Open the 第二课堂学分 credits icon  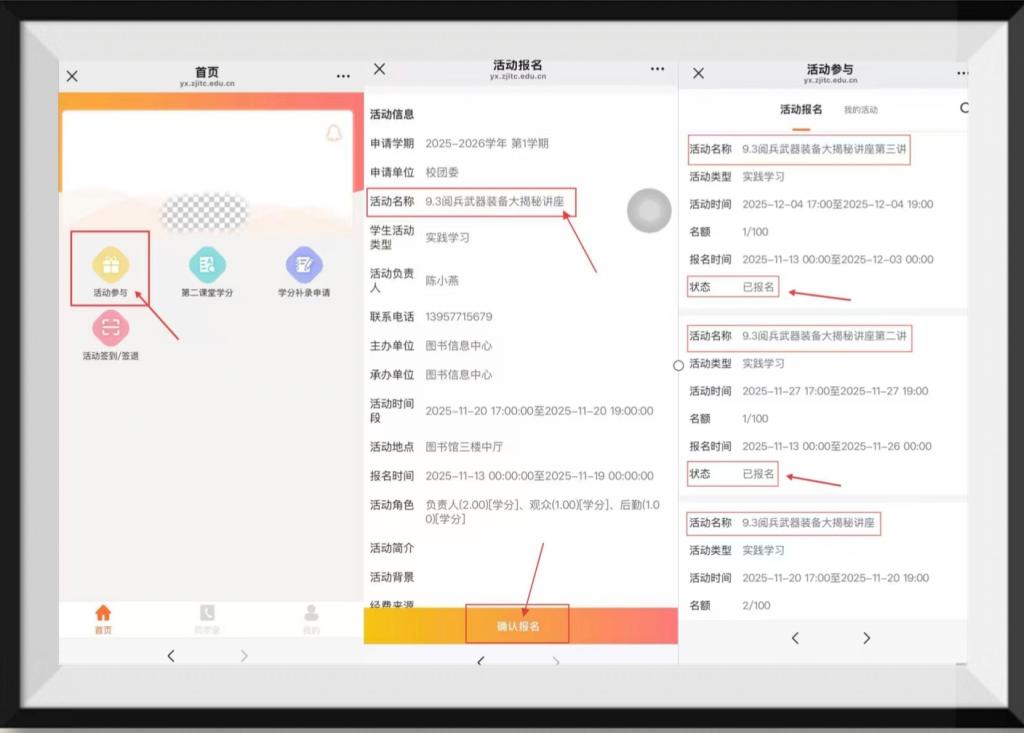(207, 265)
